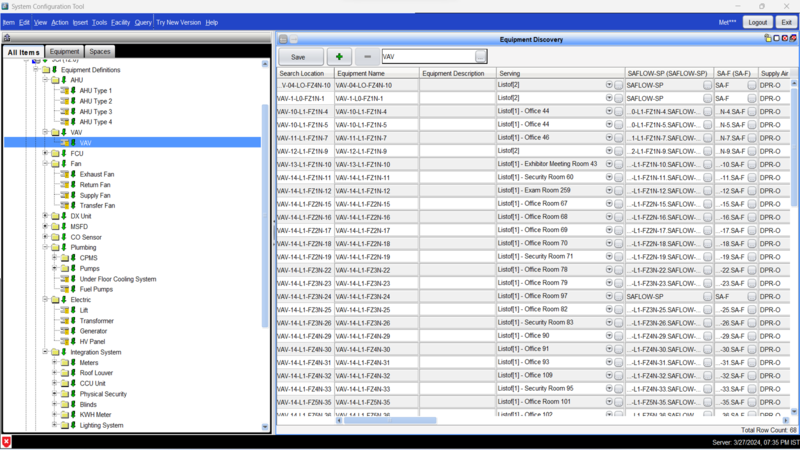Screen dimensions: 800x450
Task: Toggle the selector box beside Office Room 97
Action: [619, 296]
